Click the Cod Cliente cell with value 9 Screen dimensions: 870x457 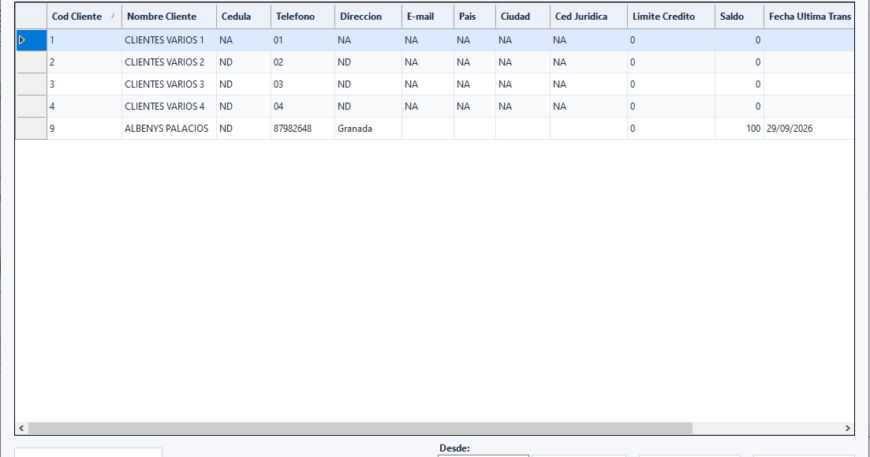point(84,129)
